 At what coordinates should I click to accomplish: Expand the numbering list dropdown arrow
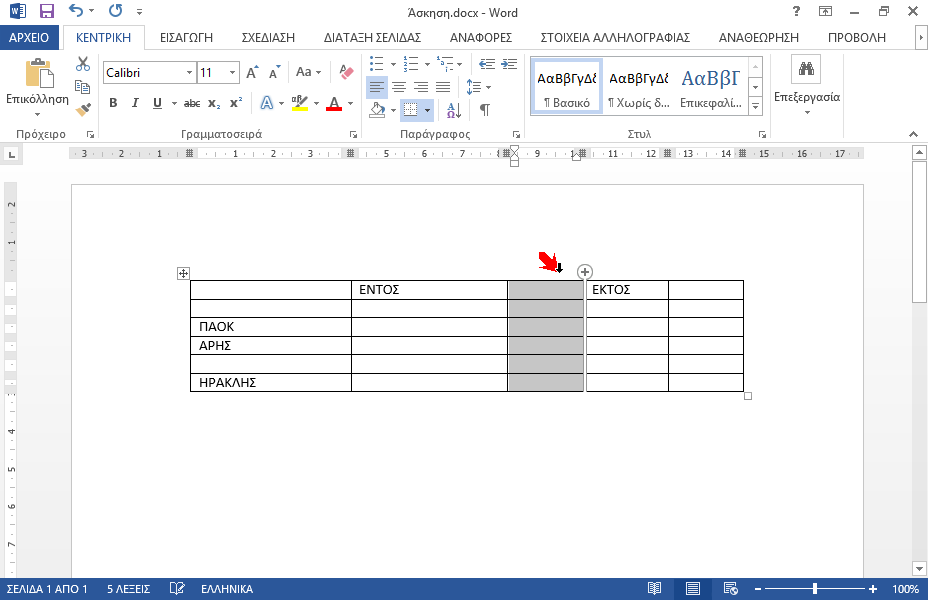point(427,64)
